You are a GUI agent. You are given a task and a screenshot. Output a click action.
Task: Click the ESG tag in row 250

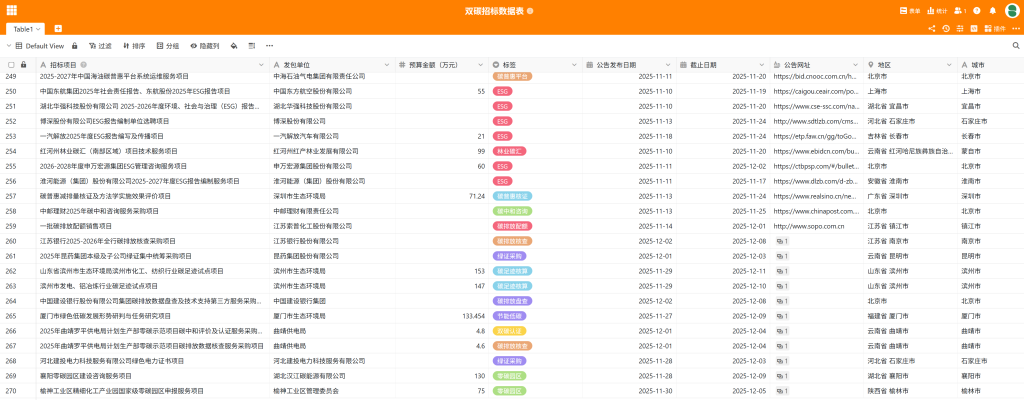[x=502, y=91]
